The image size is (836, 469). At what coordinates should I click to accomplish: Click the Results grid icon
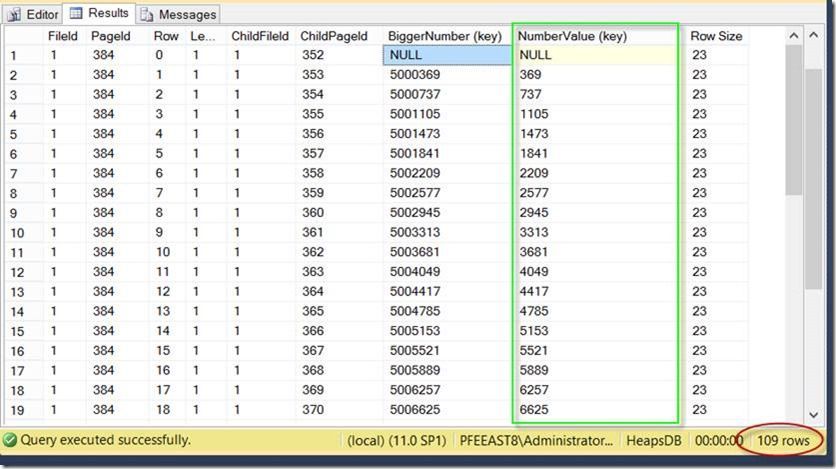(76, 13)
